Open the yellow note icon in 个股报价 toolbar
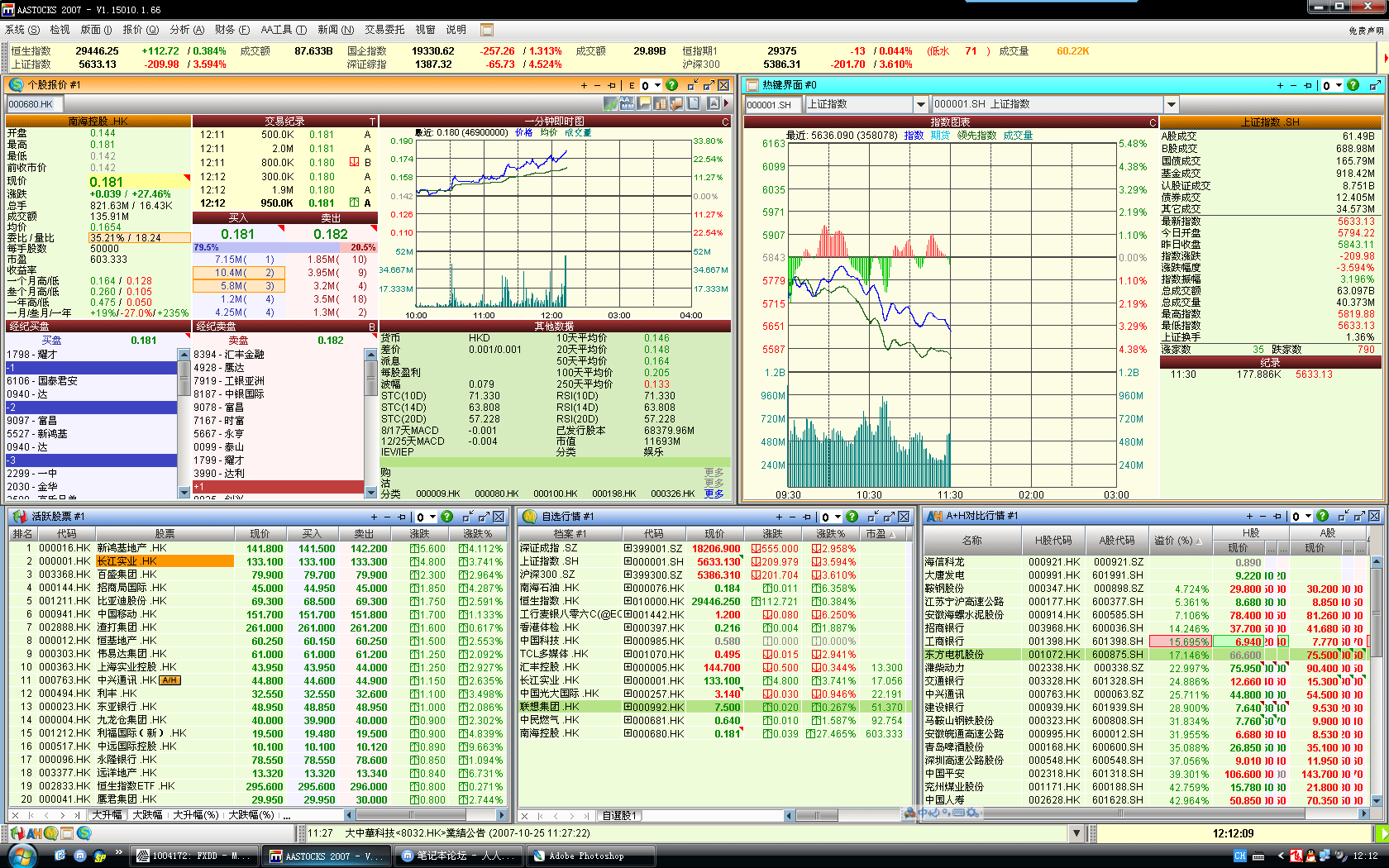 click(644, 103)
